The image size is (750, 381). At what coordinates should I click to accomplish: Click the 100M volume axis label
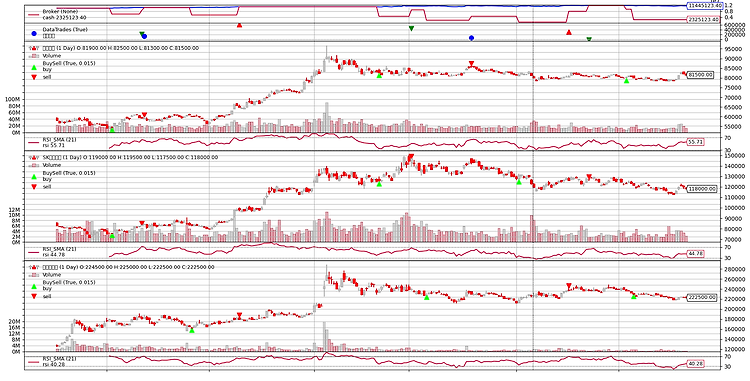(x=12, y=99)
